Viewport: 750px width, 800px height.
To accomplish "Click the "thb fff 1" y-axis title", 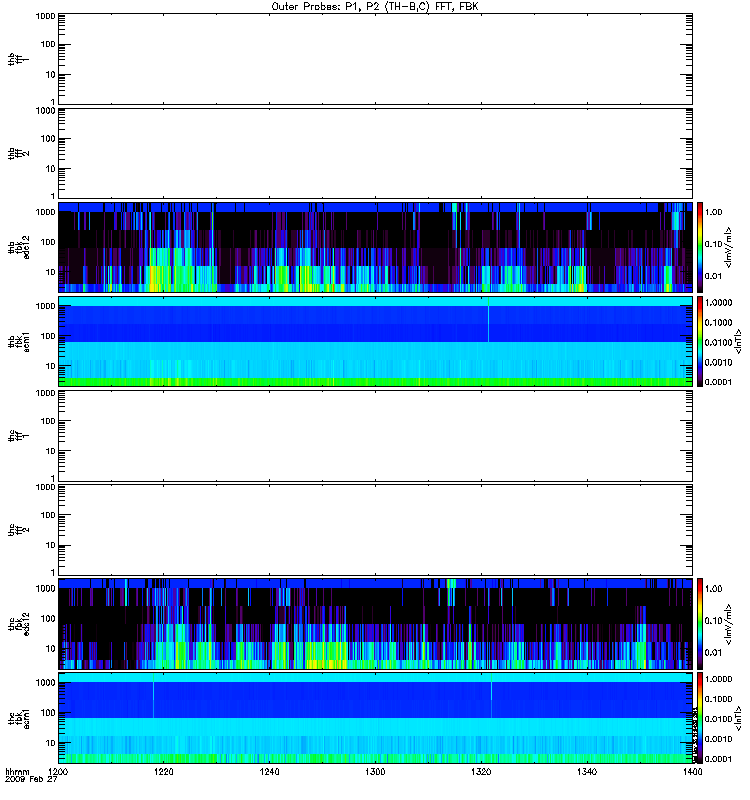I will point(18,59).
